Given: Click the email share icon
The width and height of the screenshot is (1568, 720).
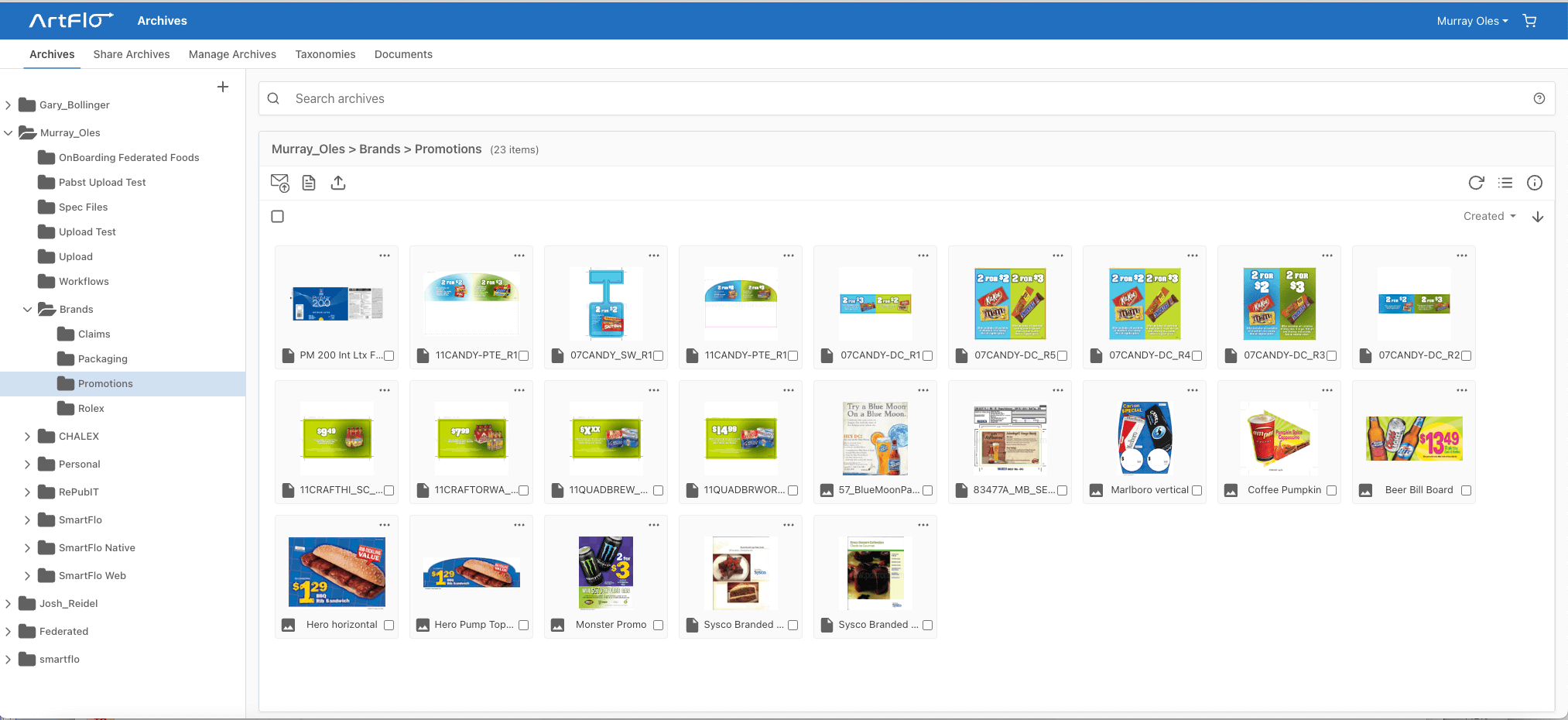Looking at the screenshot, I should (x=279, y=183).
